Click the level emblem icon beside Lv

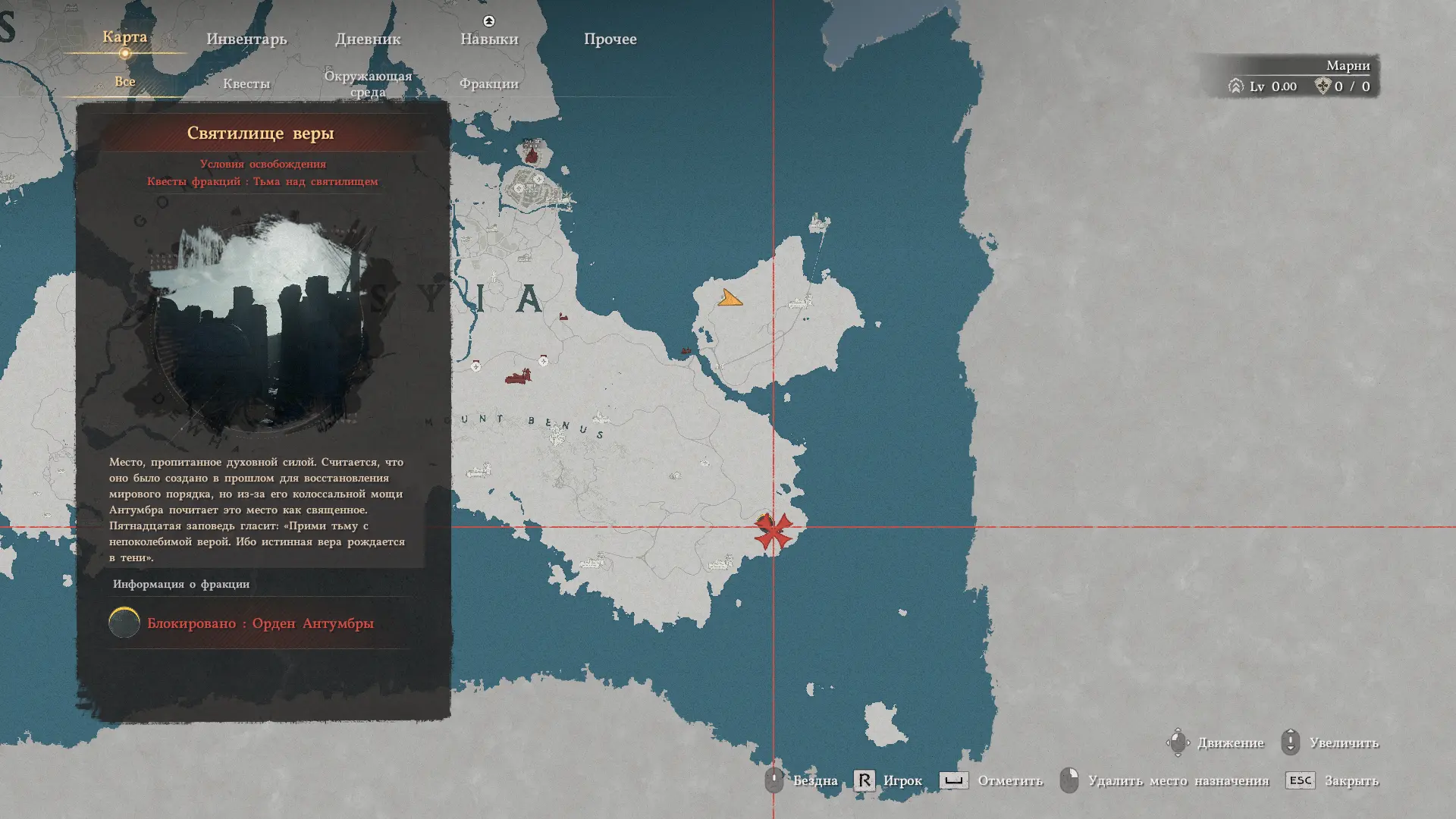1236,86
